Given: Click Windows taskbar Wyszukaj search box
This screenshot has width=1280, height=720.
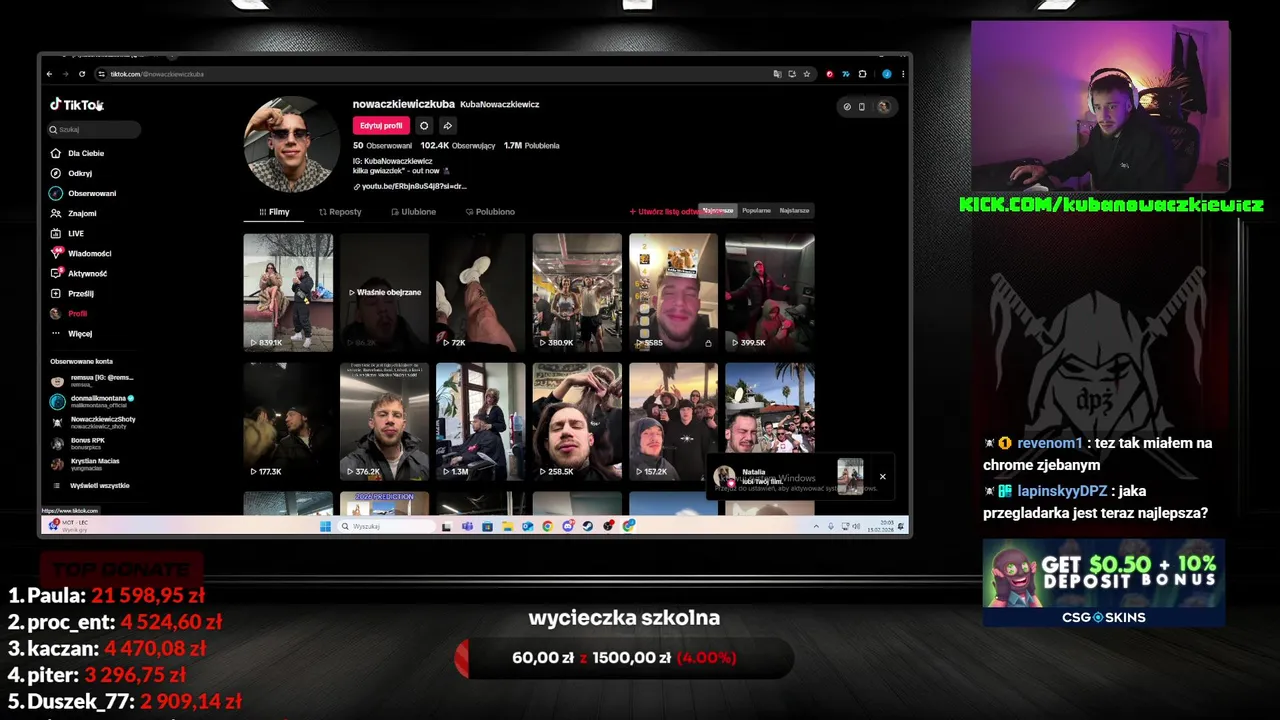Looking at the screenshot, I should pos(388,526).
